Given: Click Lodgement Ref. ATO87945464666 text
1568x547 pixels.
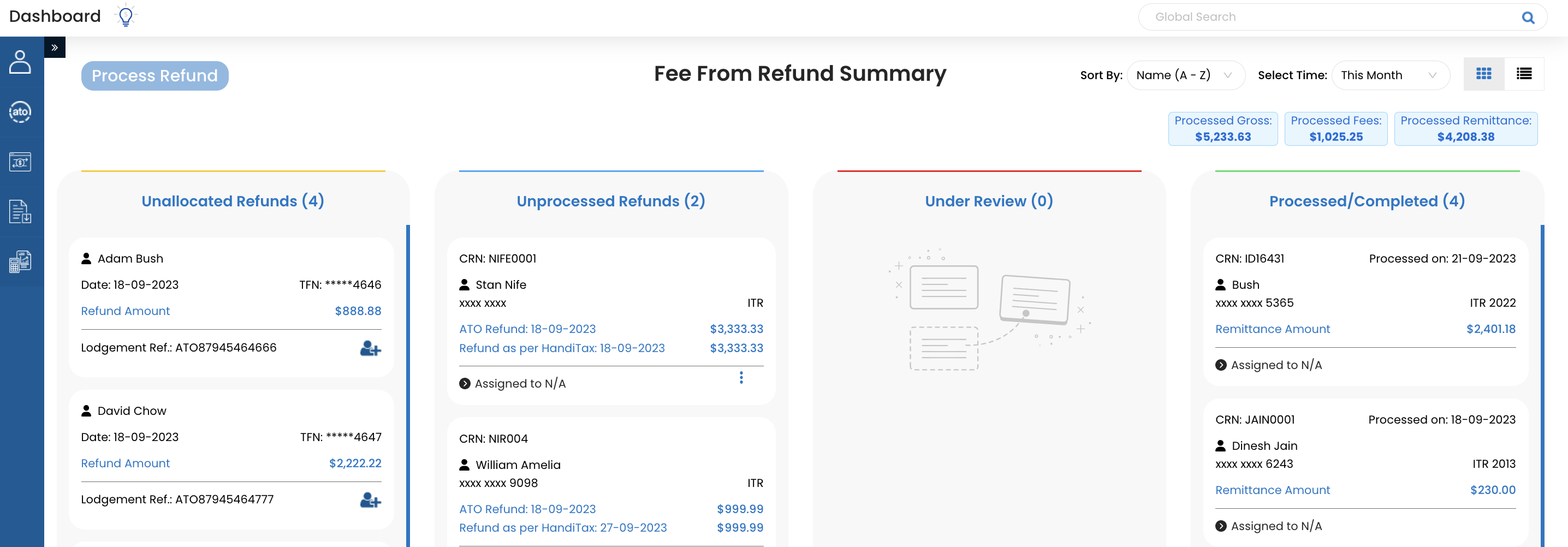Looking at the screenshot, I should pyautogui.click(x=179, y=348).
